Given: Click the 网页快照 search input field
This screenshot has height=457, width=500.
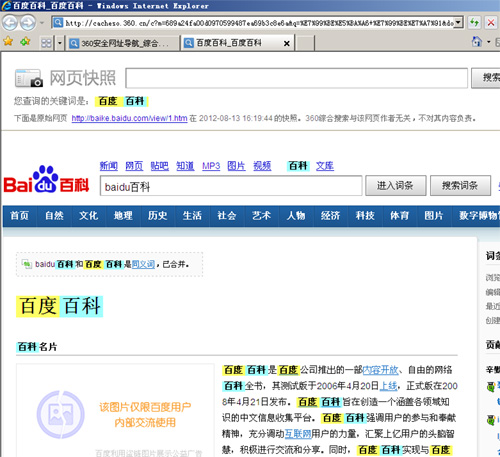Looking at the screenshot, I should coord(296,78).
